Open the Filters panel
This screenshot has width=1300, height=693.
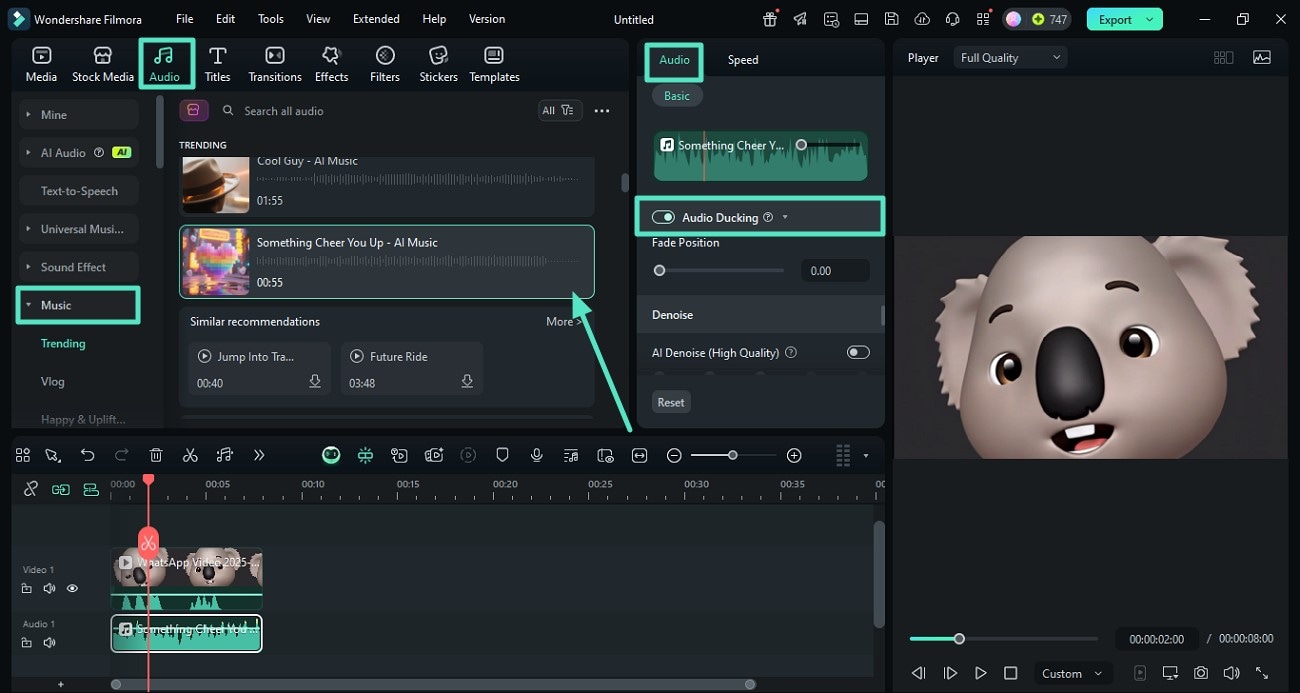pyautogui.click(x=385, y=64)
